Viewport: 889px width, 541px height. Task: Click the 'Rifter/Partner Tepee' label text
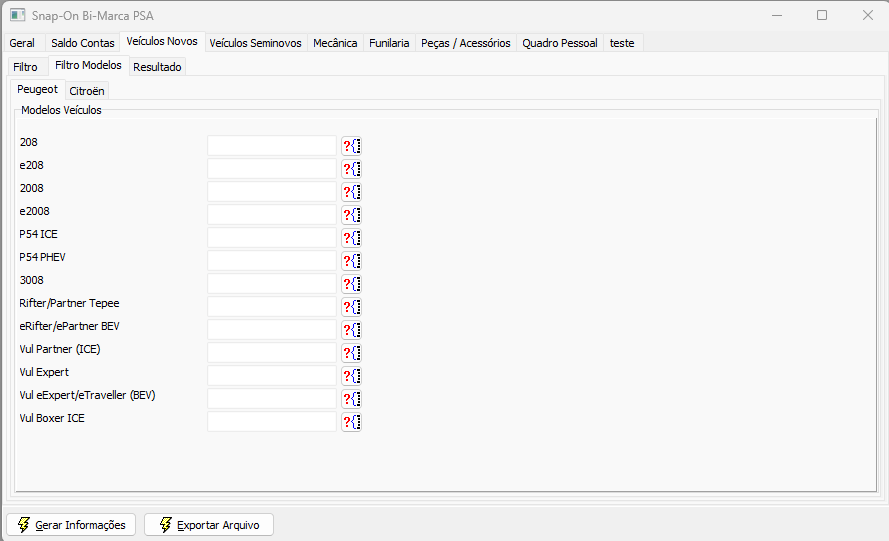69,303
